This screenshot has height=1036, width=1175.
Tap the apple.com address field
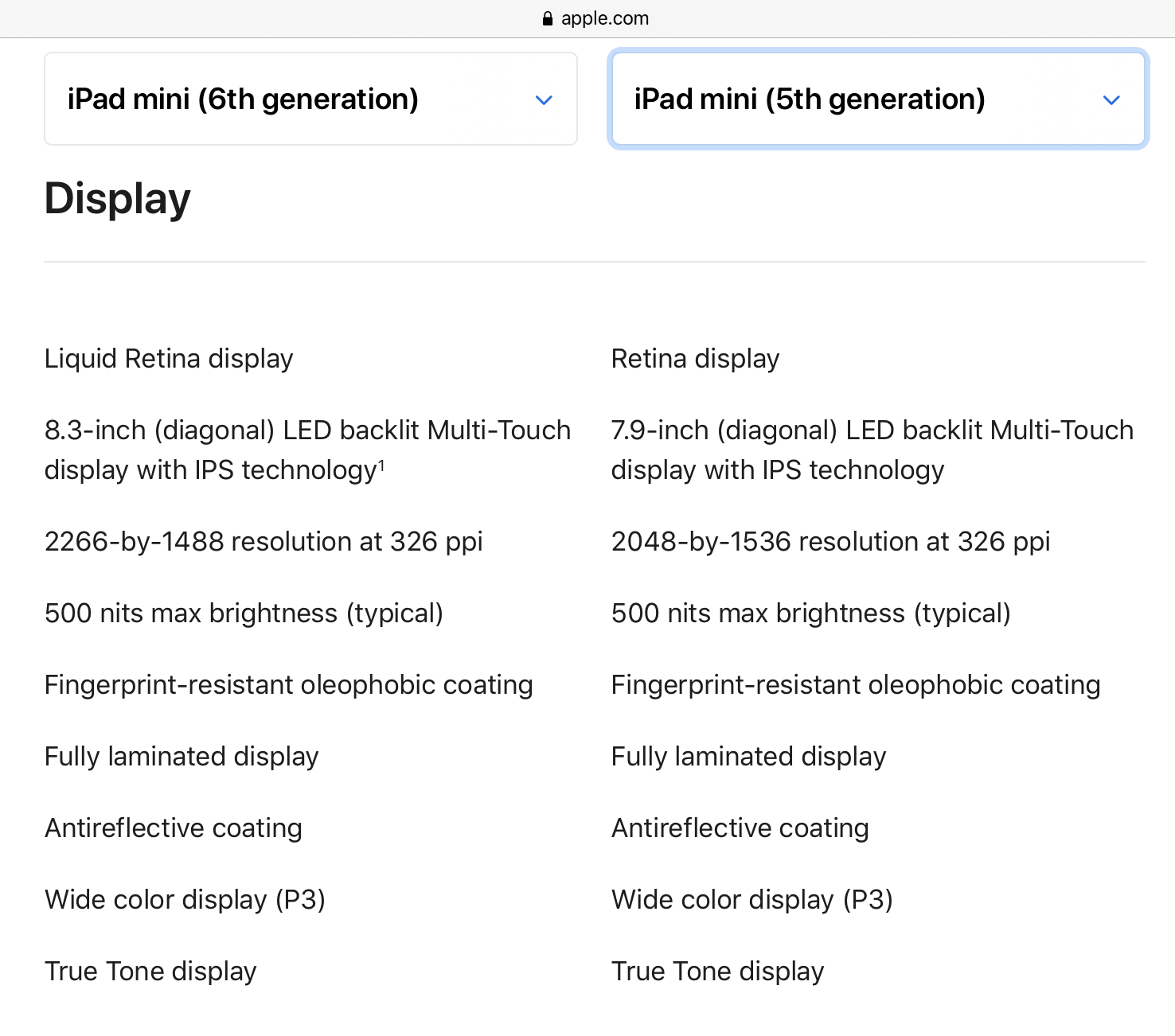click(x=604, y=18)
